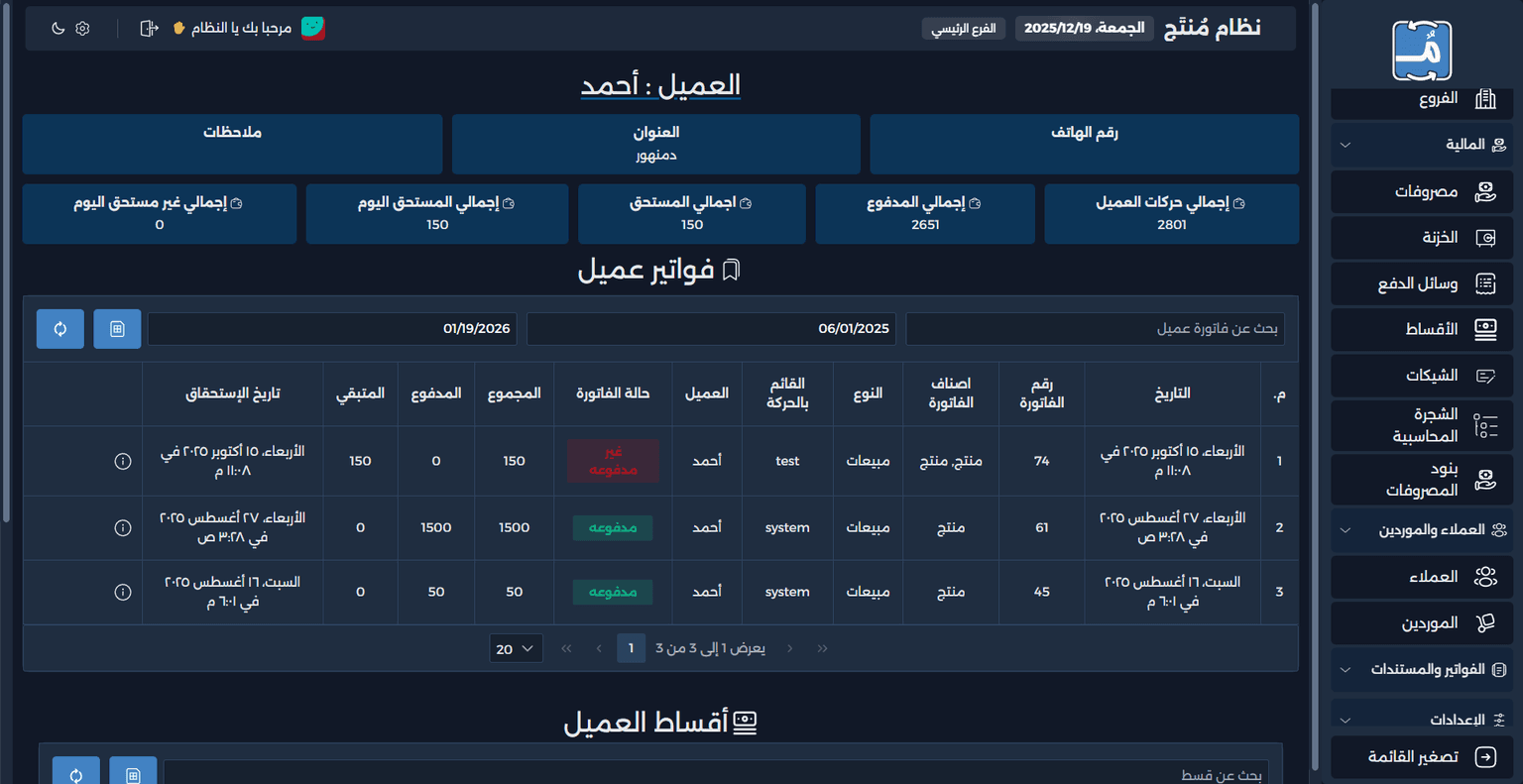Viewport: 1523px width, 784px height.
Task: Open settings via the gear icon
Action: (x=82, y=28)
